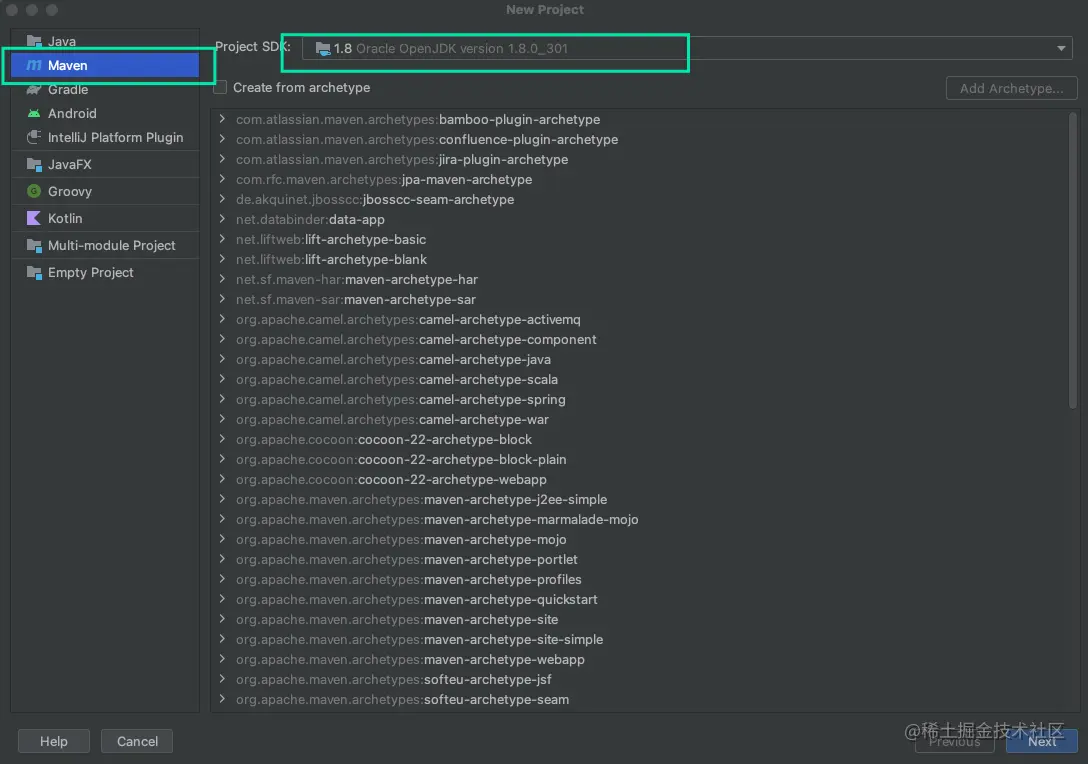Screen dimensions: 1088x764
Task: Select camel-archetype-component row
Action: [638, 339]
